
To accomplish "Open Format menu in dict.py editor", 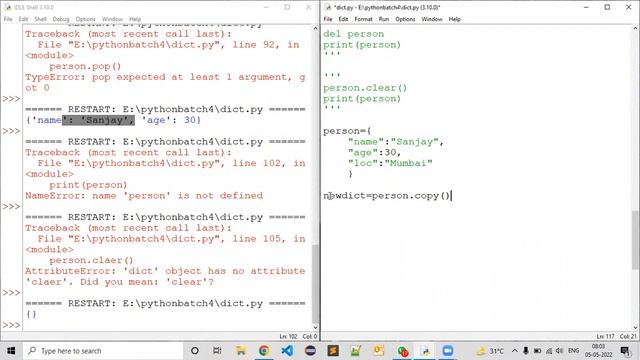I will (x=363, y=19).
